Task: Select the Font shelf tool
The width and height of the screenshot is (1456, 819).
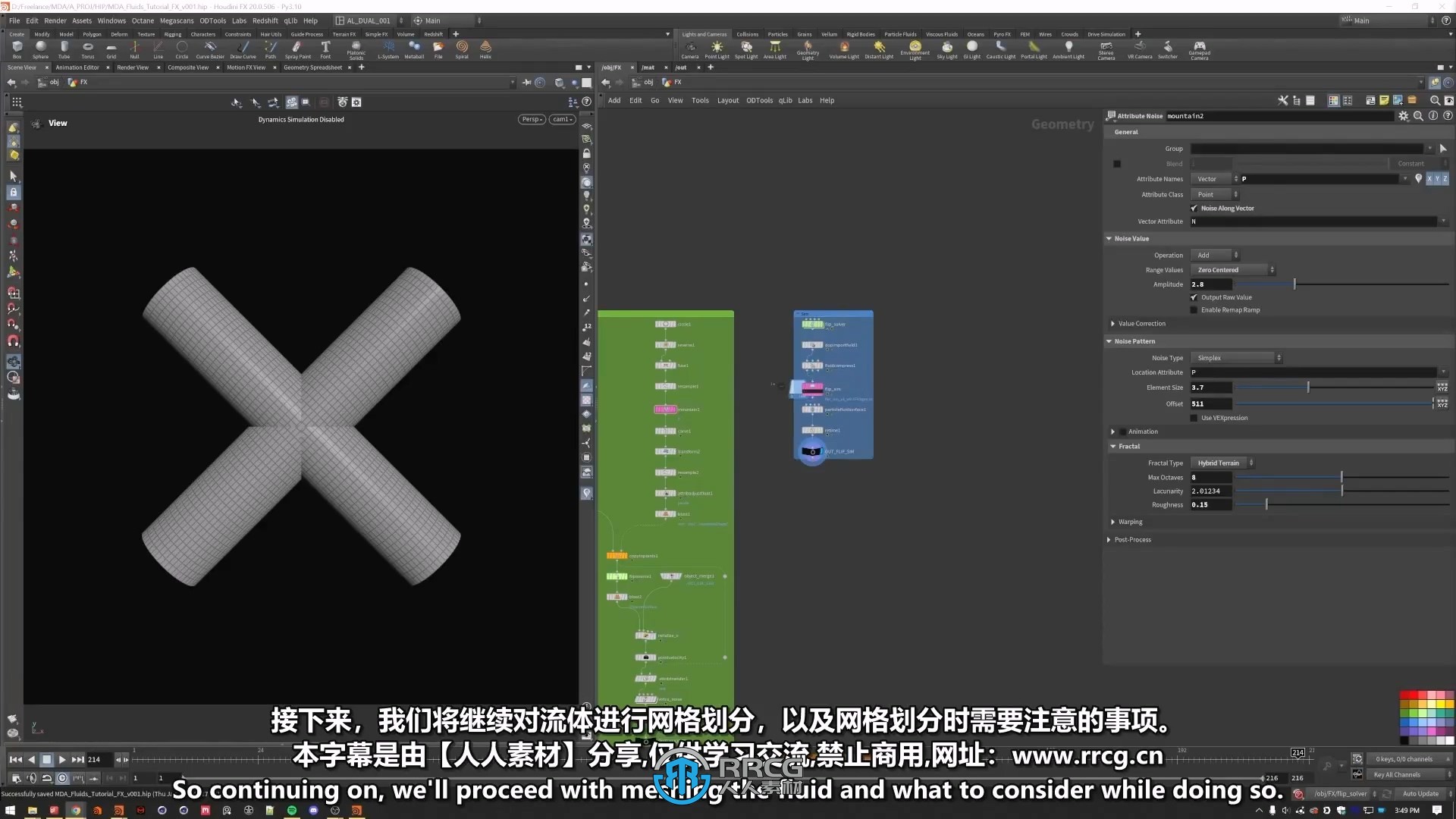Action: pos(325,49)
